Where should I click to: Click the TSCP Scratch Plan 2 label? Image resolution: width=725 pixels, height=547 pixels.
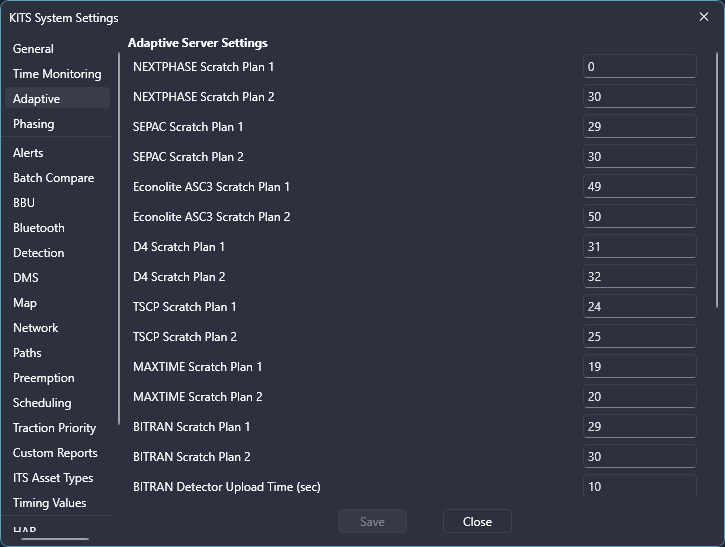pyautogui.click(x=185, y=337)
